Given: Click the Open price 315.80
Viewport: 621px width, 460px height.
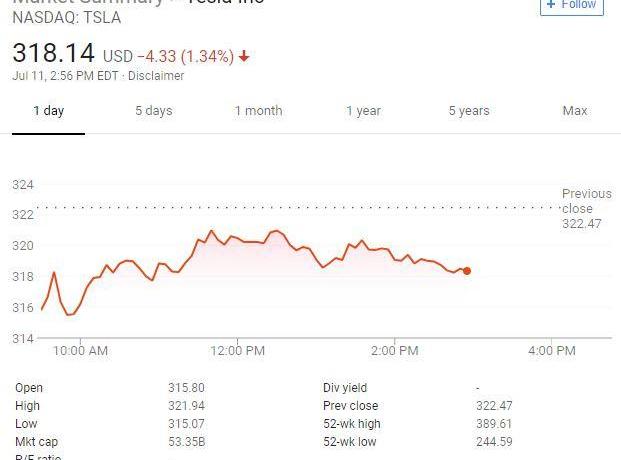Looking at the screenshot, I should [x=186, y=388].
